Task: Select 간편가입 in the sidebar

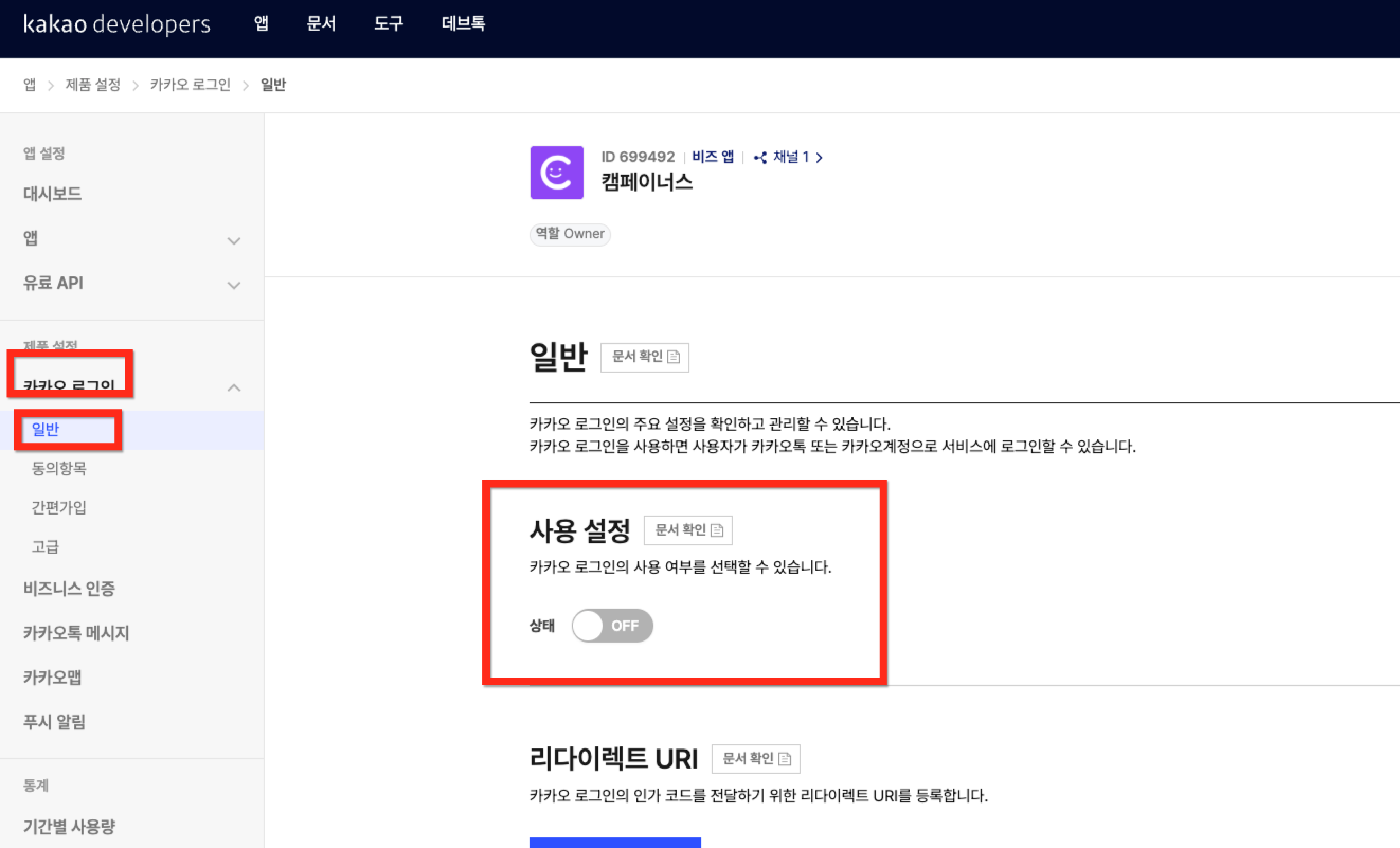Action: coord(59,507)
